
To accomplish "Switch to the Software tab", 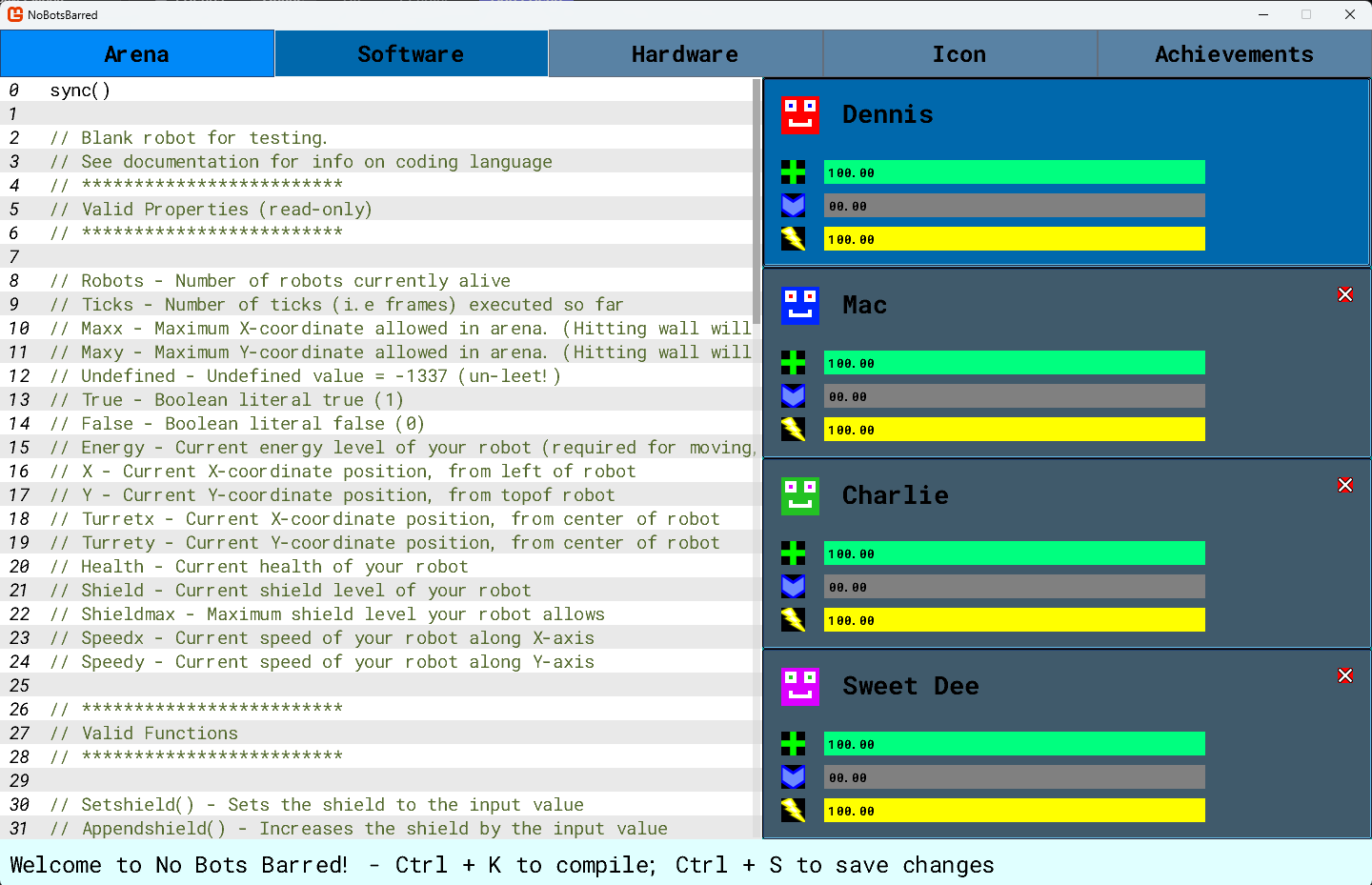I will (412, 53).
